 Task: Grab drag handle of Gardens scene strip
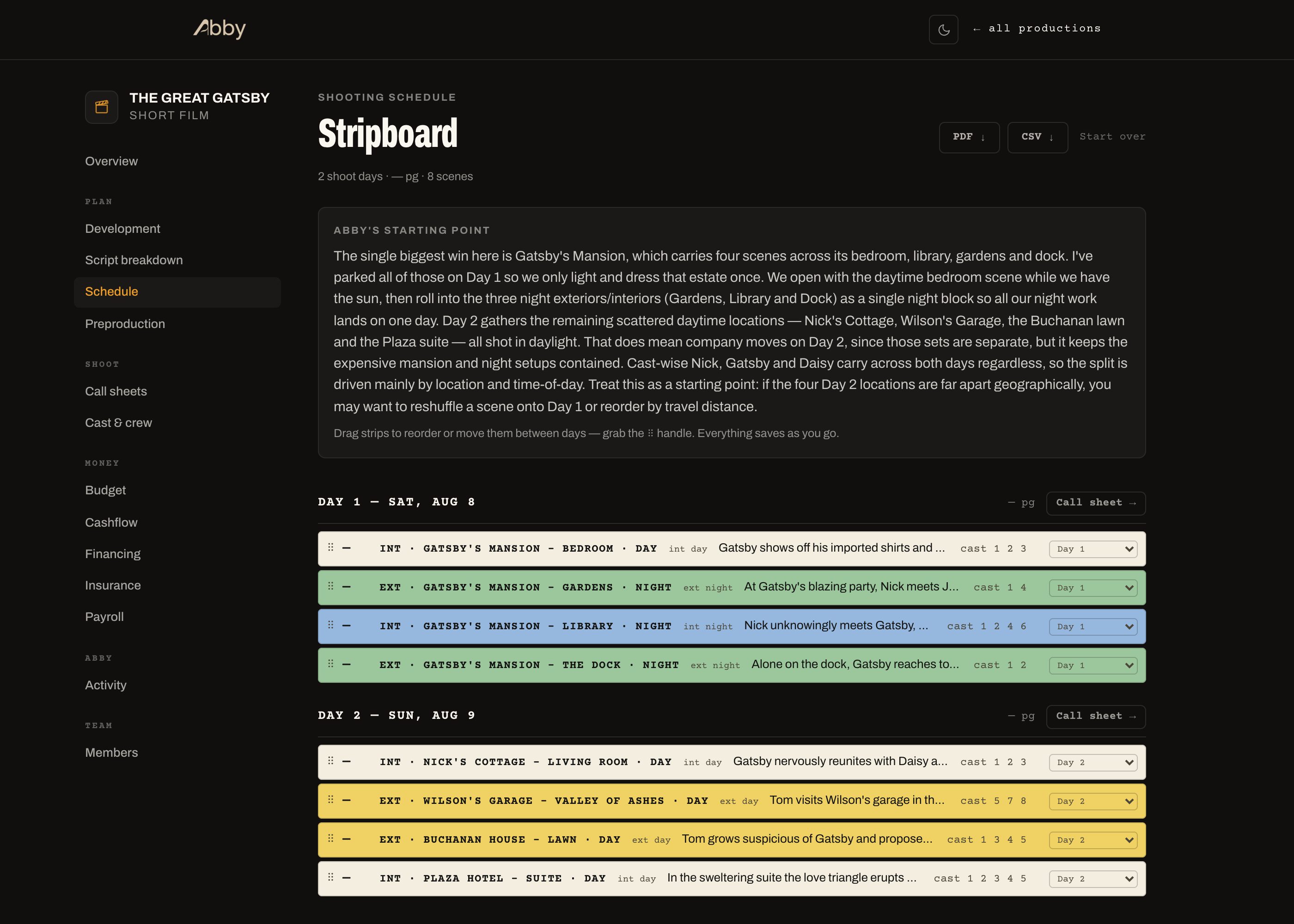(x=330, y=586)
